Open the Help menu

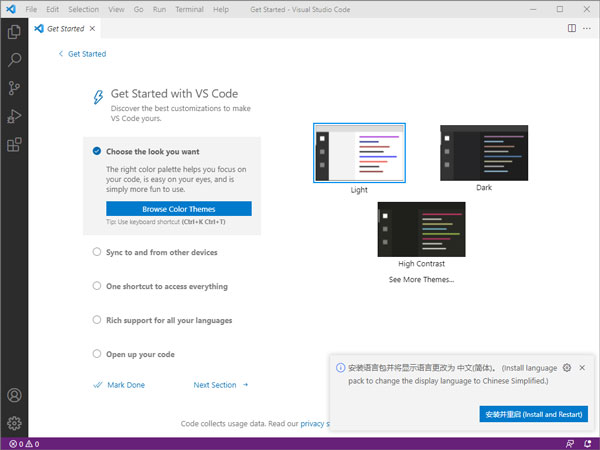click(221, 9)
